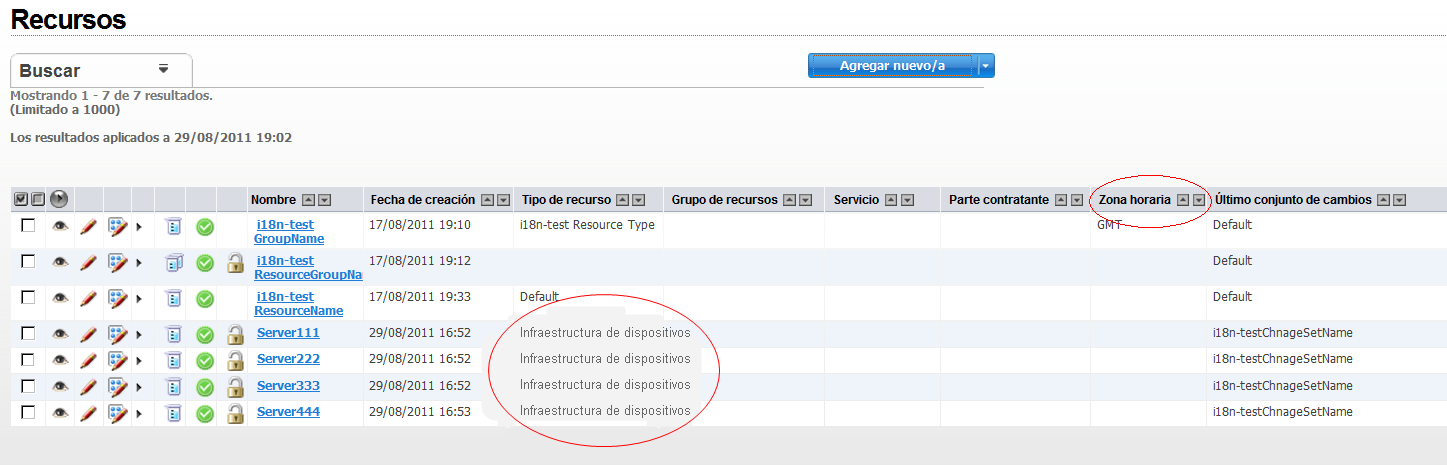The width and height of the screenshot is (1447, 465).
Task: Click the view eye icon for Server111
Action: tap(61, 334)
